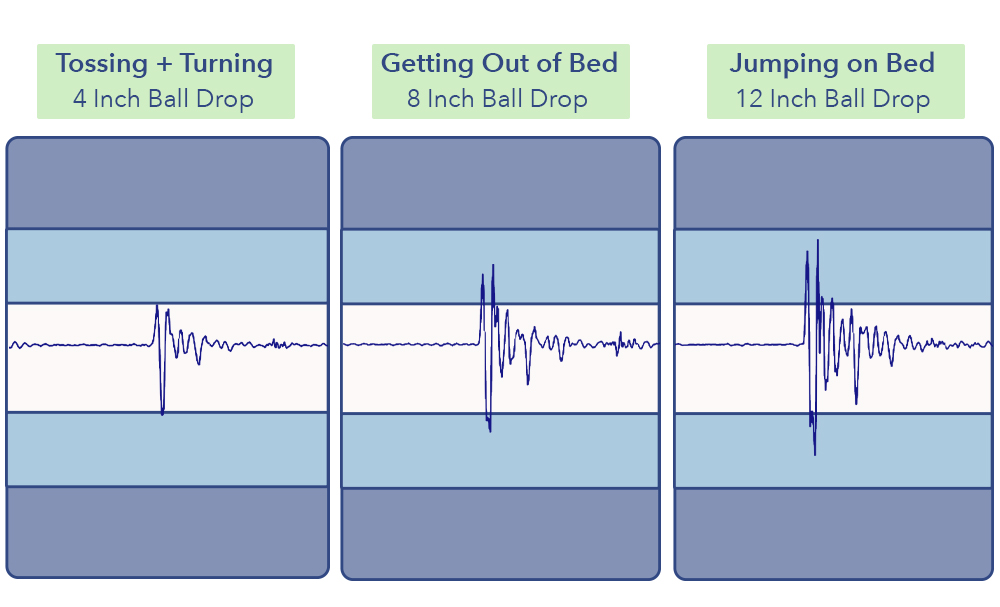This screenshot has height=607, width=1000.
Task: Click bottom dark band of Jumping chart
Action: click(x=833, y=534)
